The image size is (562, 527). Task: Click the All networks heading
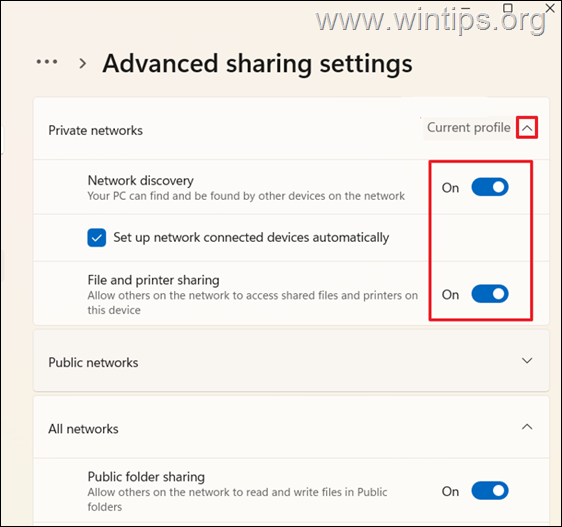pos(83,429)
